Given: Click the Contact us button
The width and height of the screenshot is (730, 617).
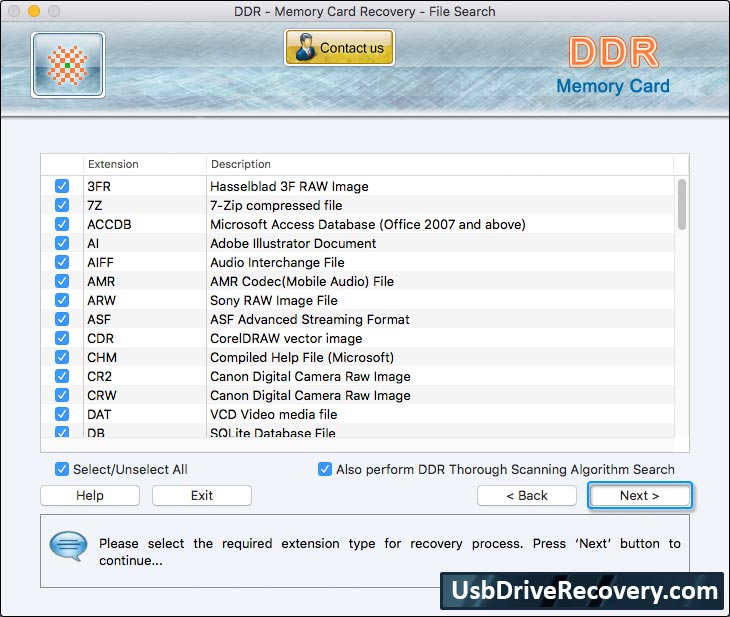Looking at the screenshot, I should pos(339,47).
